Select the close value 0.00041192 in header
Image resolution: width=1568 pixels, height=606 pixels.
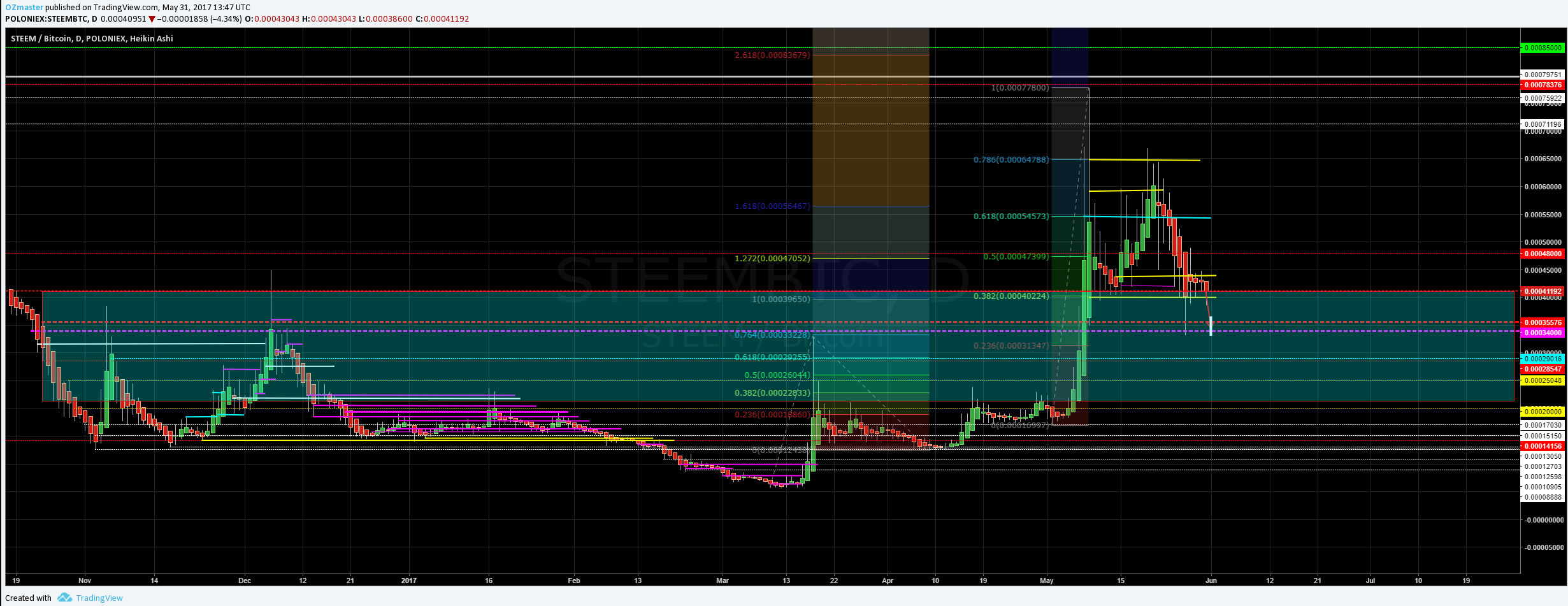[446, 19]
